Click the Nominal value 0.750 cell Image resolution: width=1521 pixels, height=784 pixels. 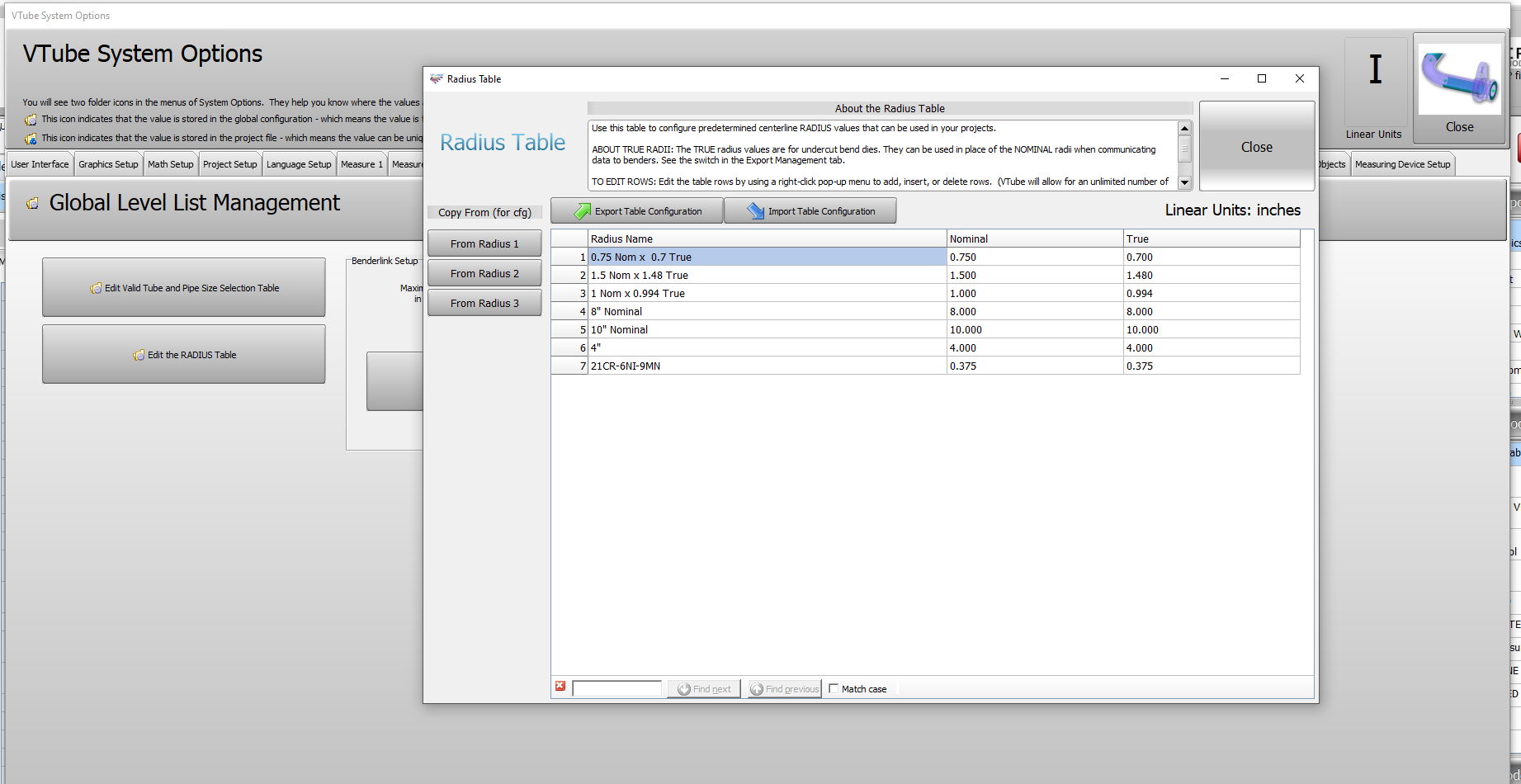1035,257
